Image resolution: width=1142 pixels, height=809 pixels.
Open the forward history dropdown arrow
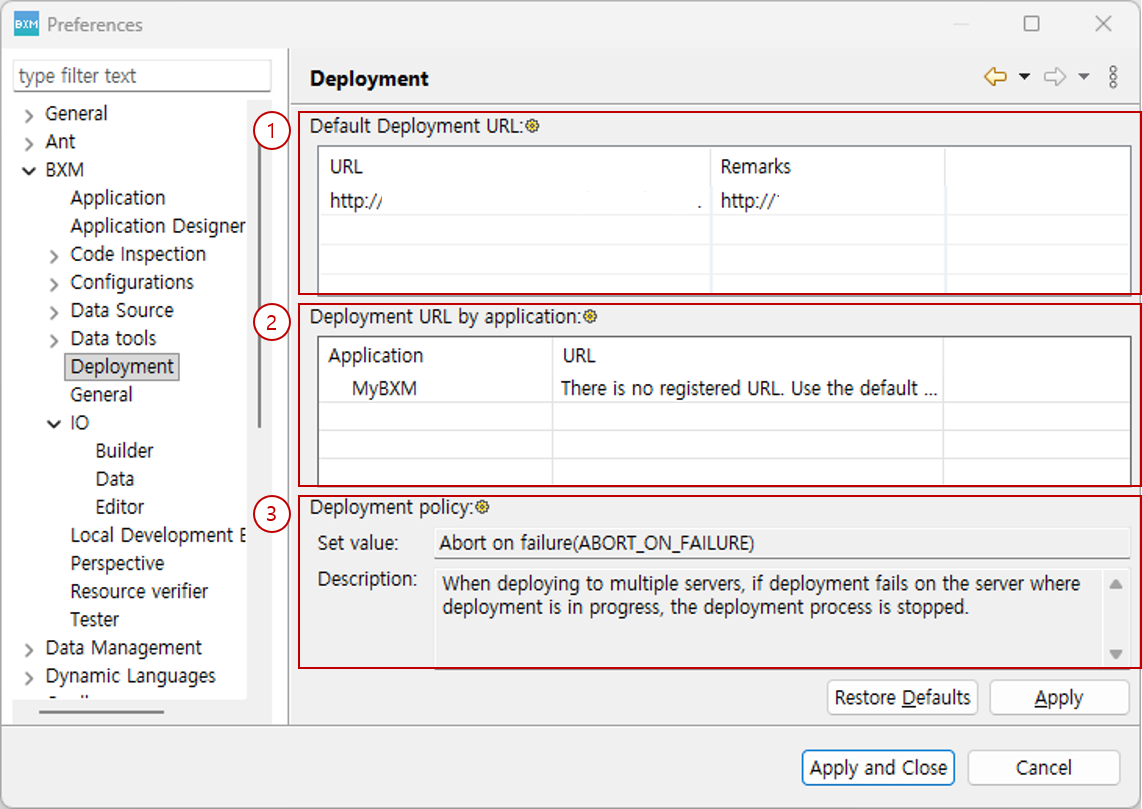click(x=1084, y=77)
